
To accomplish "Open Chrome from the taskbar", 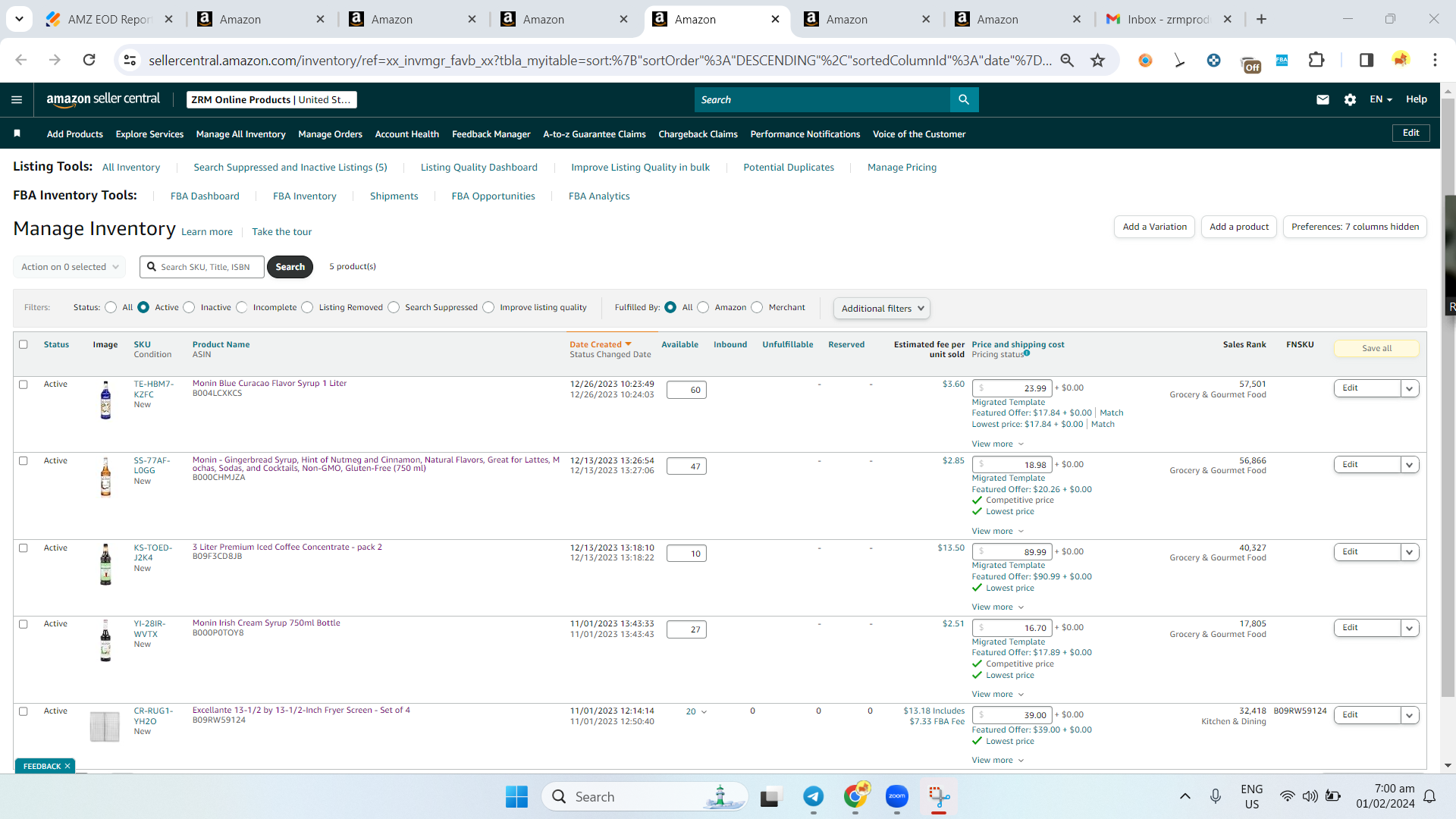I will coord(855,796).
